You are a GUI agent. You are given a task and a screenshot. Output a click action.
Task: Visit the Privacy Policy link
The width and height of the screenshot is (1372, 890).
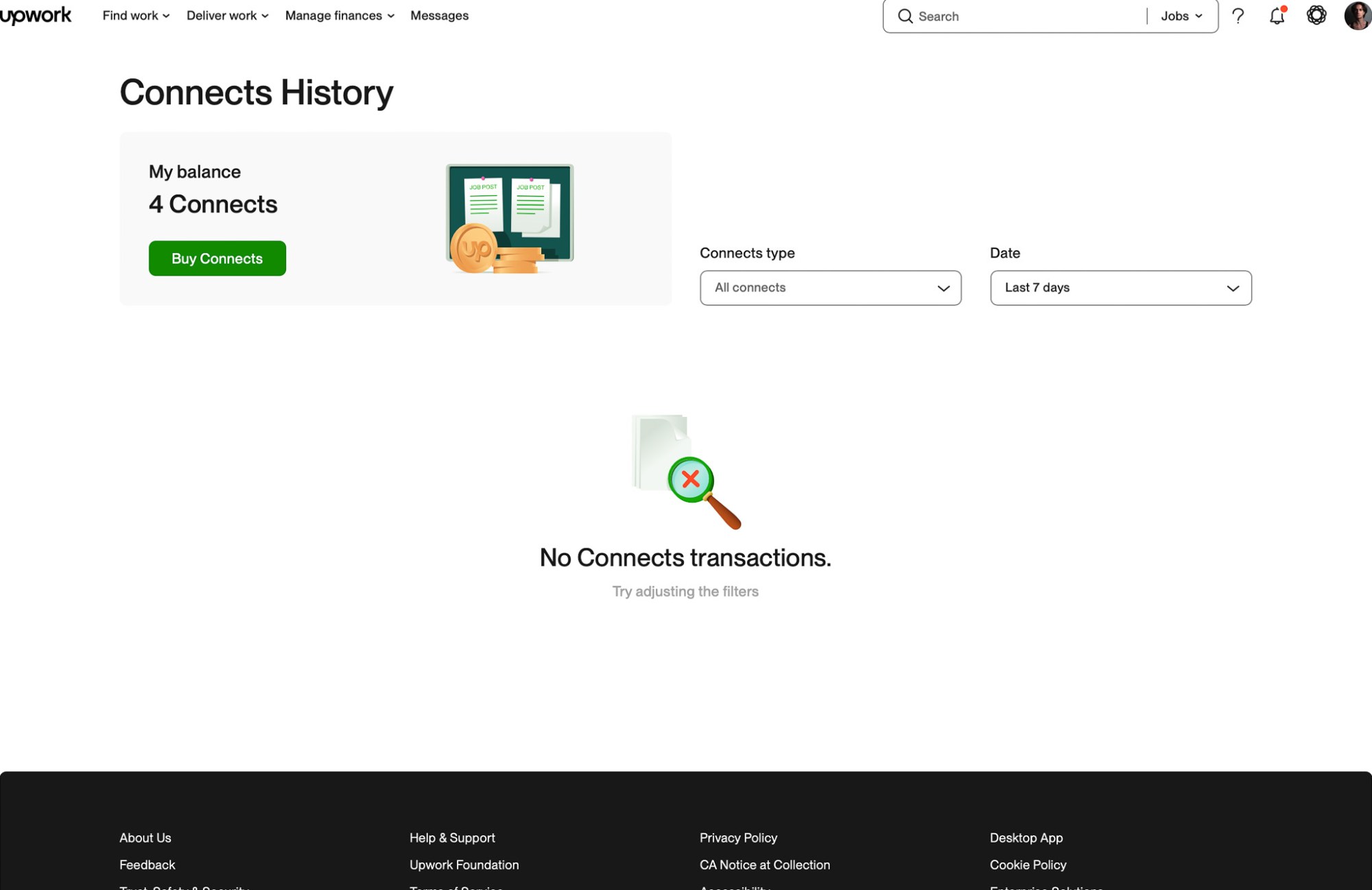(738, 837)
